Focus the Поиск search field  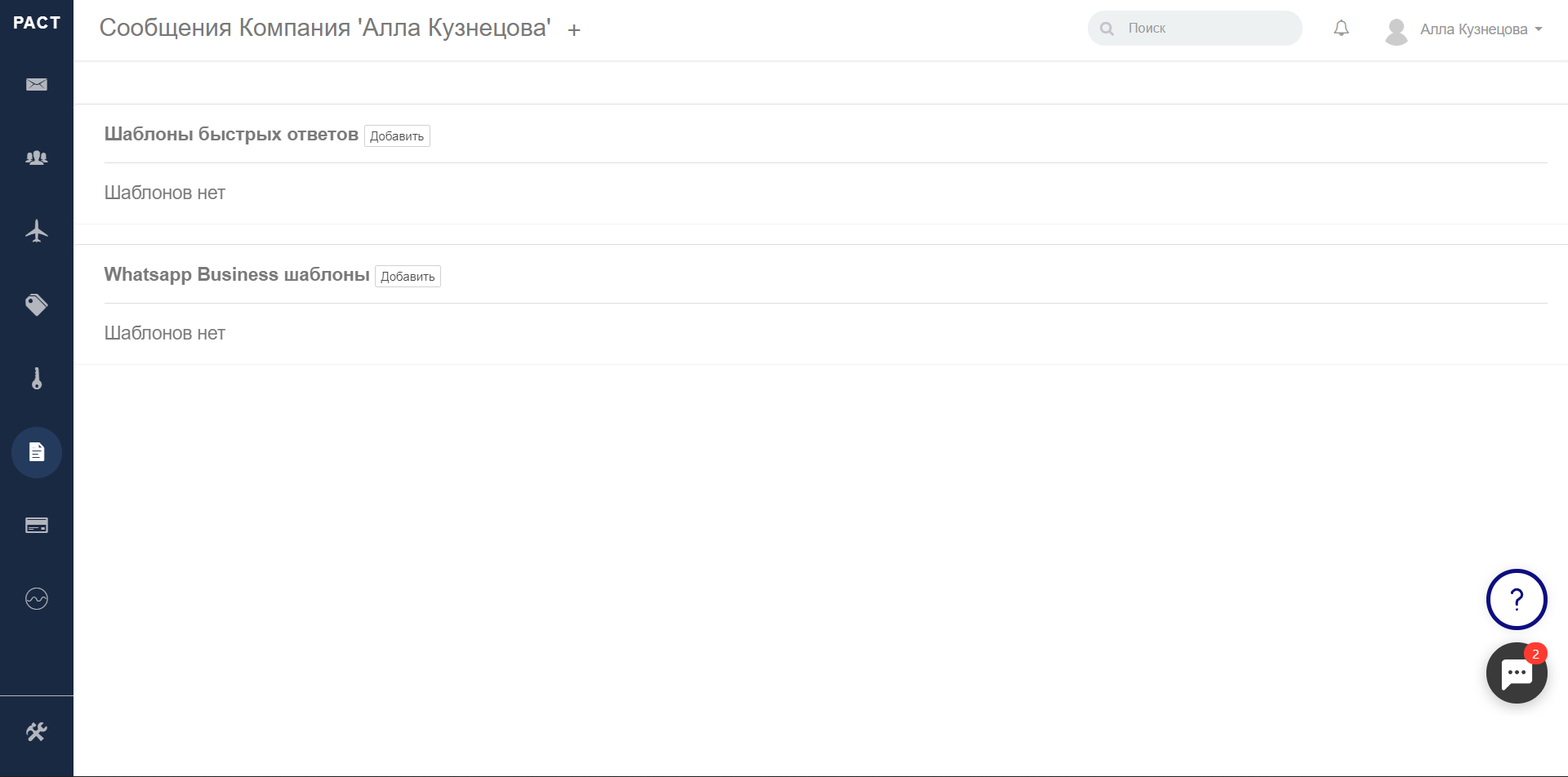1195,29
